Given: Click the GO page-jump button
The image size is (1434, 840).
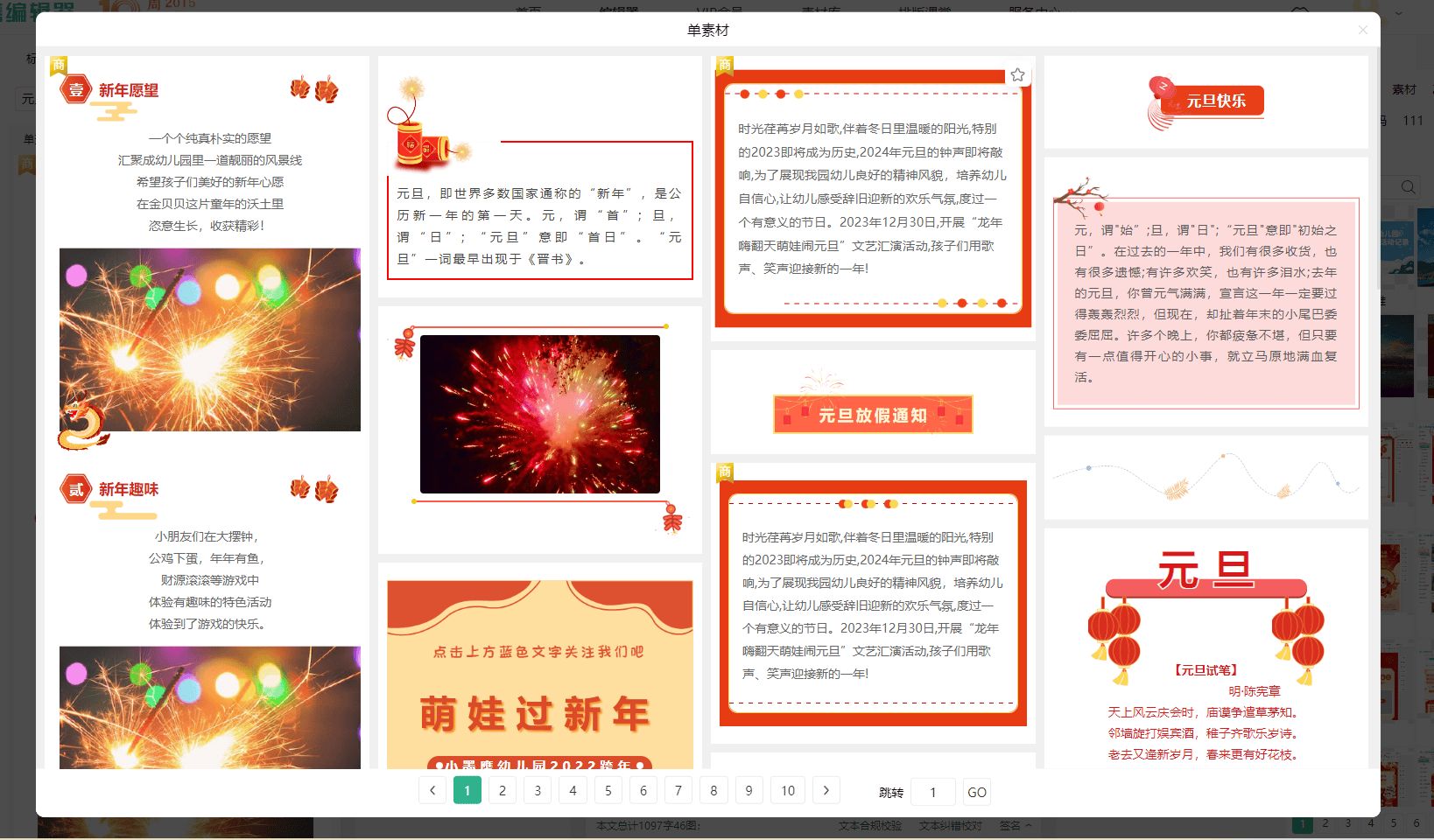Looking at the screenshot, I should [976, 792].
